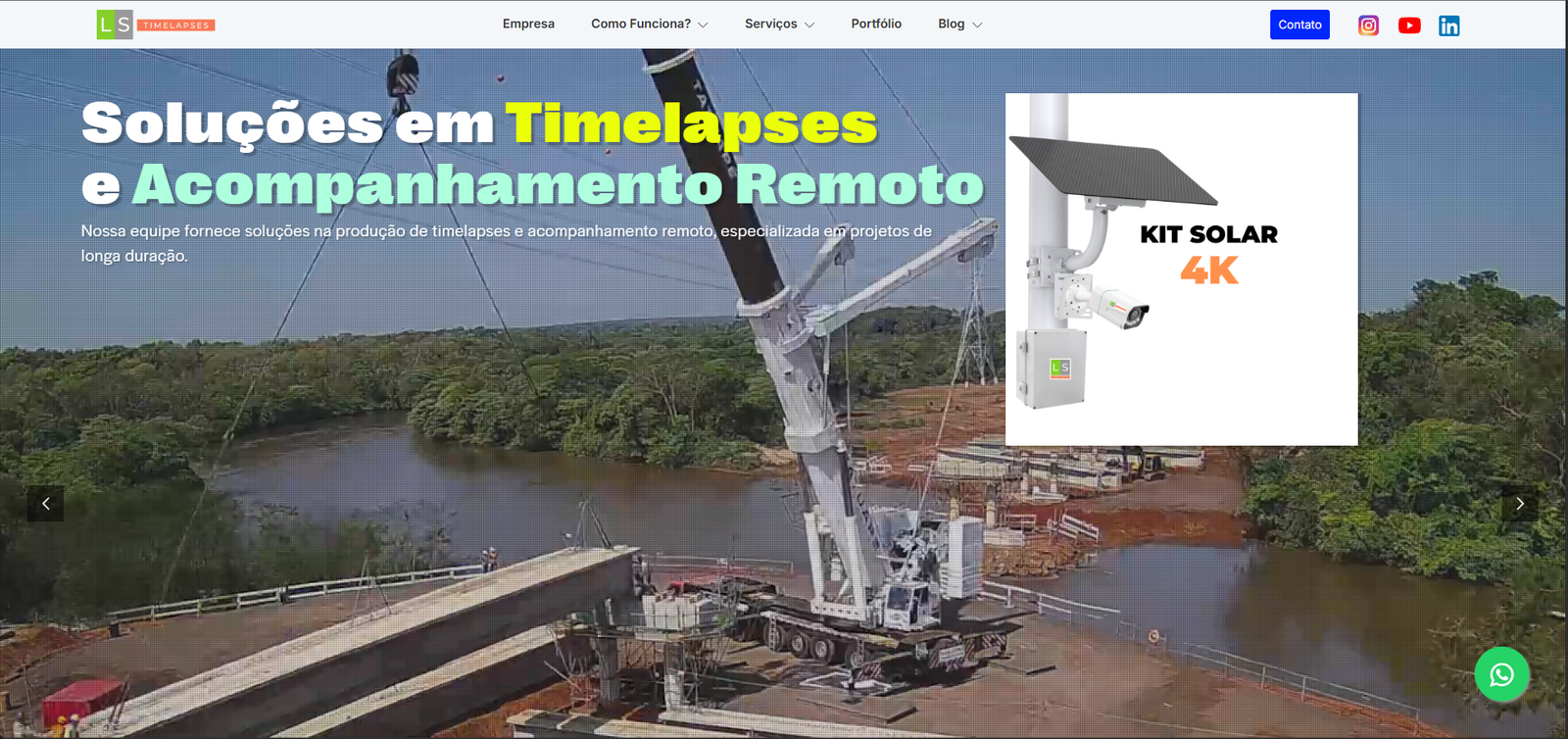This screenshot has width=1568, height=739.
Task: Go to the previous slide arrow
Action: pyautogui.click(x=45, y=504)
